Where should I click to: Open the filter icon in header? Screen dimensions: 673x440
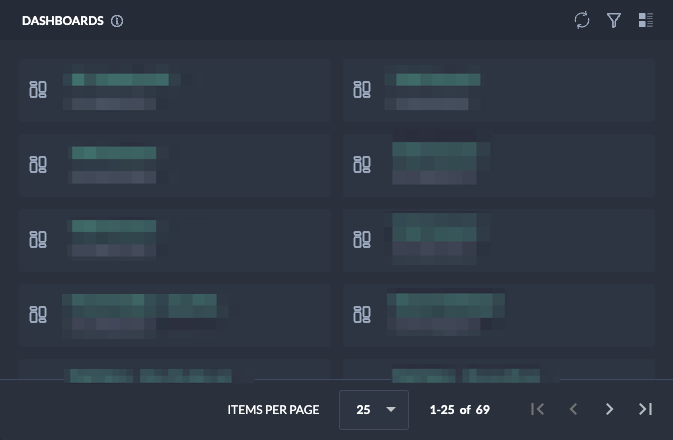[x=614, y=20]
